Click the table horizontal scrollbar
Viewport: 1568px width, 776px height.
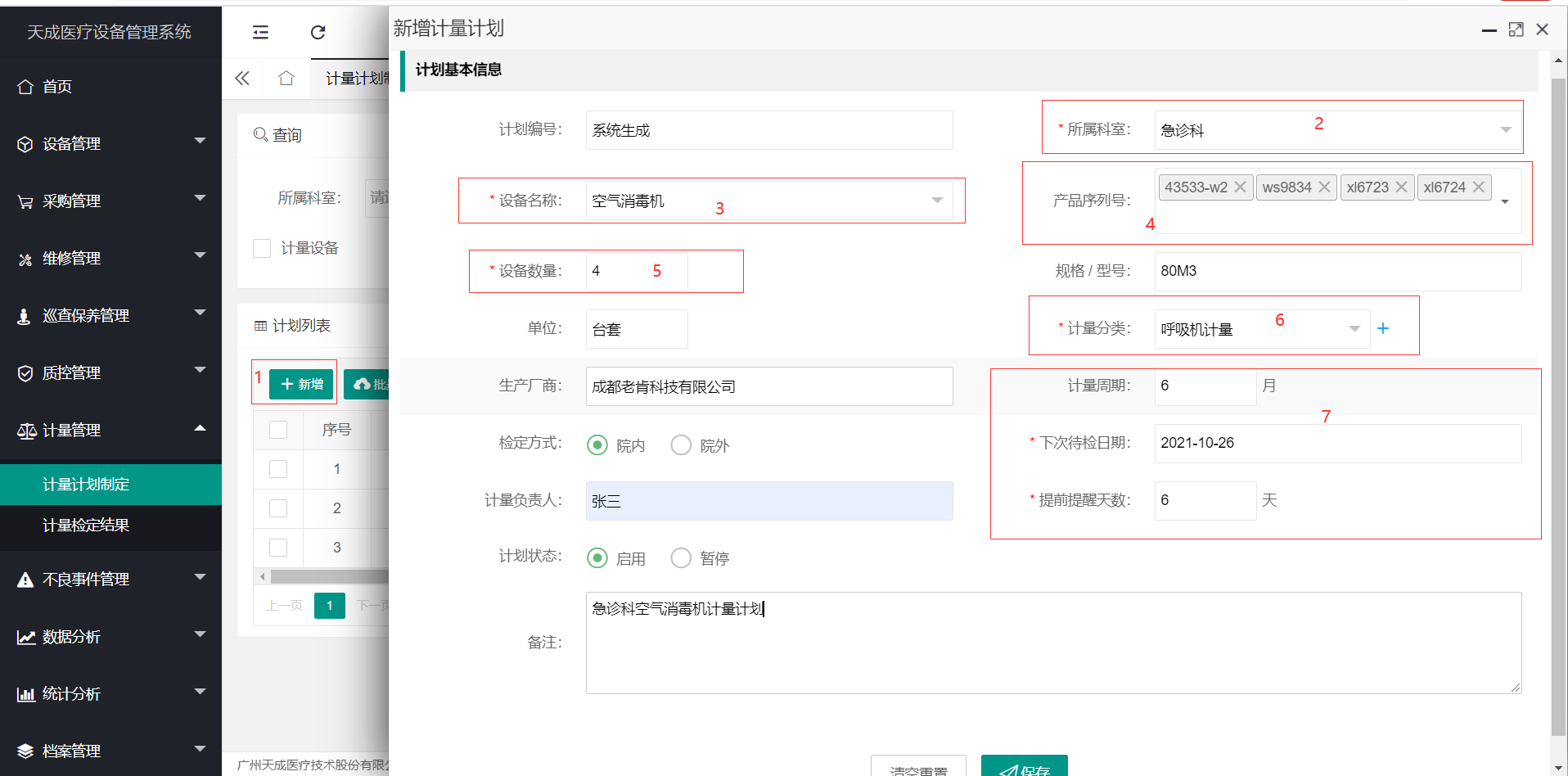tap(330, 577)
